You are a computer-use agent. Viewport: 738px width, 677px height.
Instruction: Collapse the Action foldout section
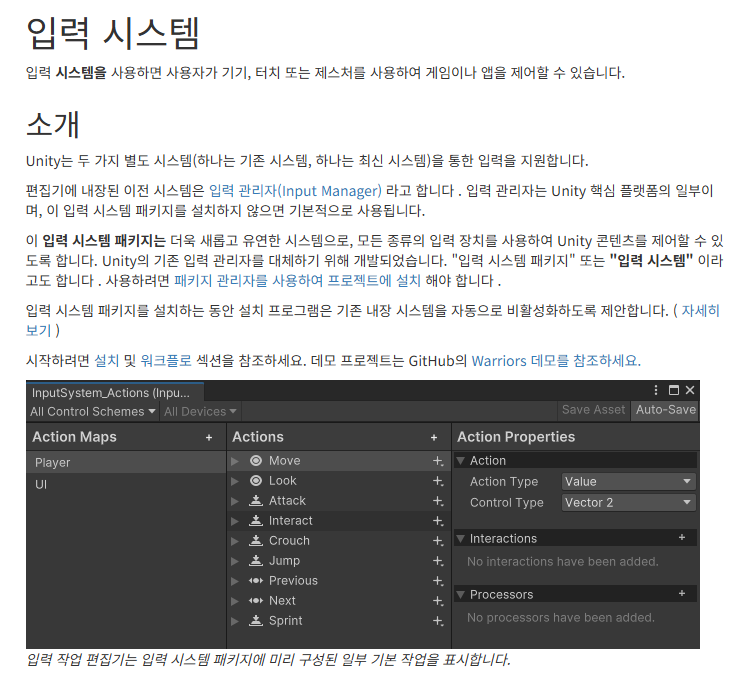click(x=461, y=460)
